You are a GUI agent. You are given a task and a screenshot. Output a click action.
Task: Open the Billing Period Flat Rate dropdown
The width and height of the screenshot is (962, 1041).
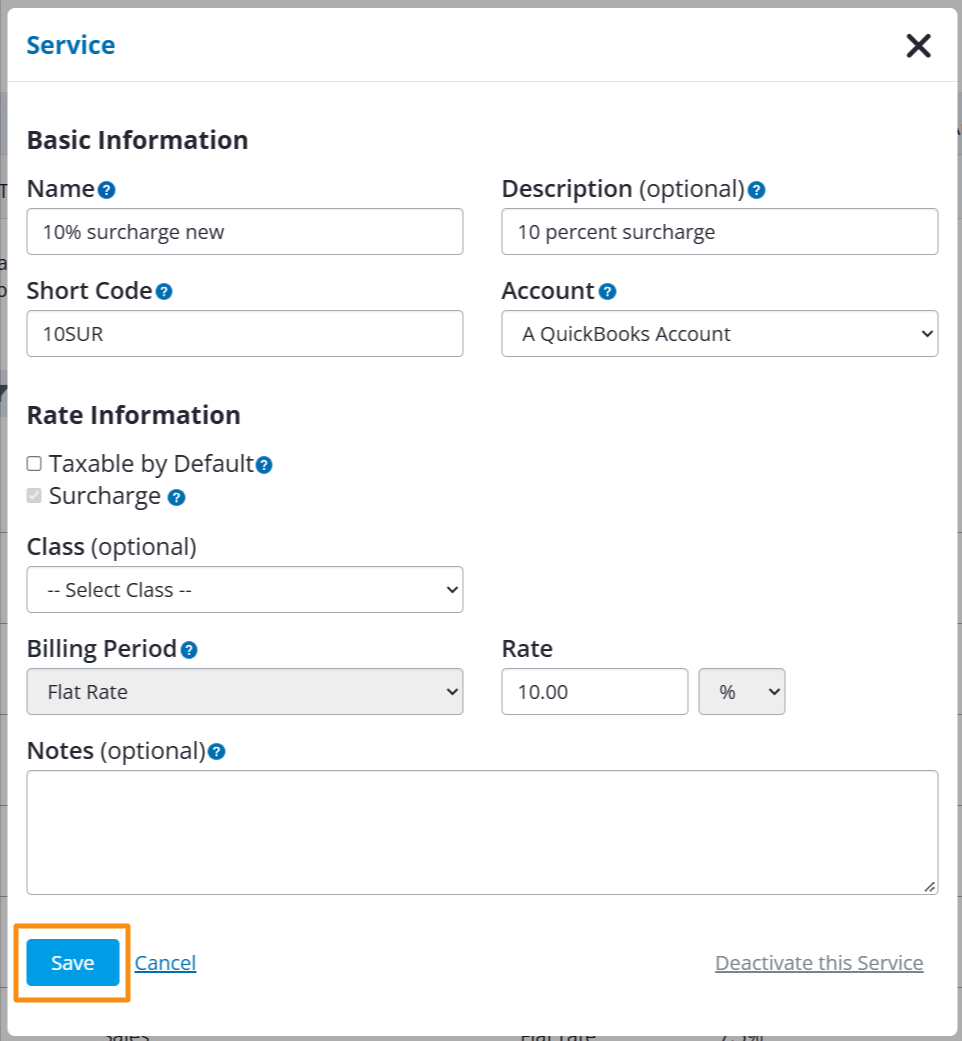point(245,692)
